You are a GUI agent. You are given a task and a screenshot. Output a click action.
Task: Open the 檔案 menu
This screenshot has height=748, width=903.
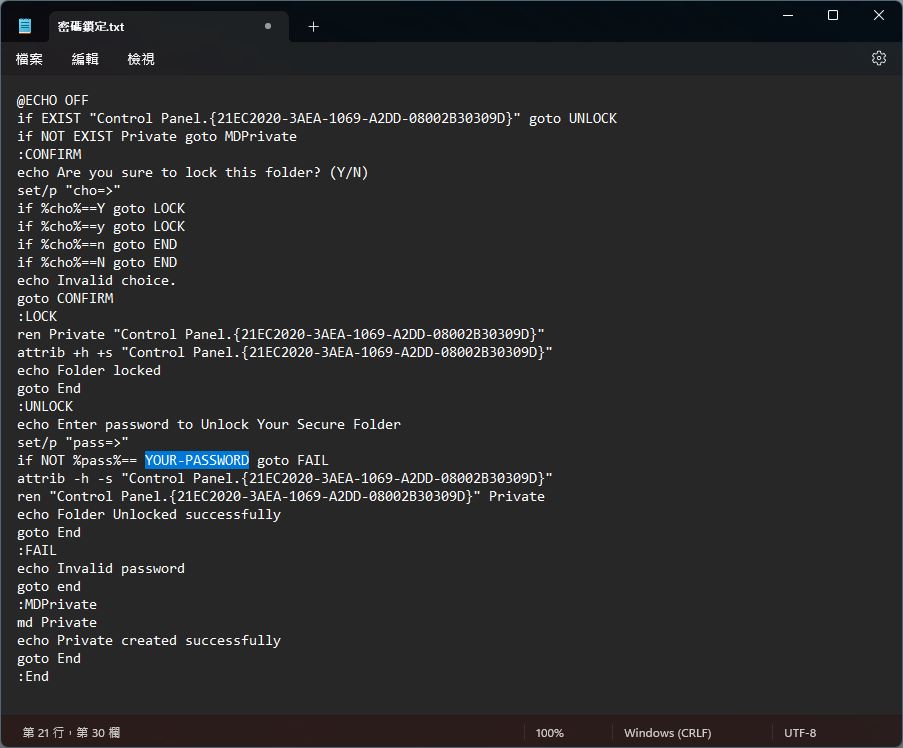[29, 59]
